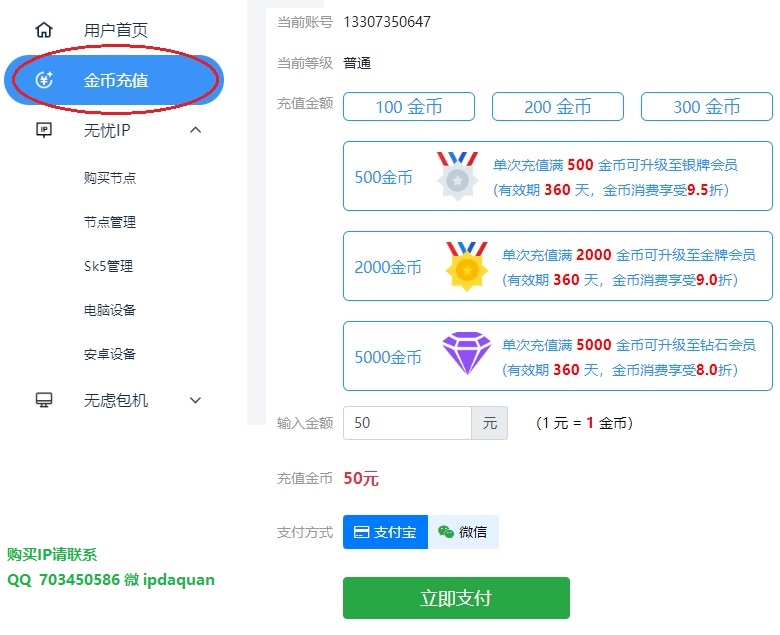Click the 输入金额 field showing 50
780x635 pixels.
(x=407, y=423)
